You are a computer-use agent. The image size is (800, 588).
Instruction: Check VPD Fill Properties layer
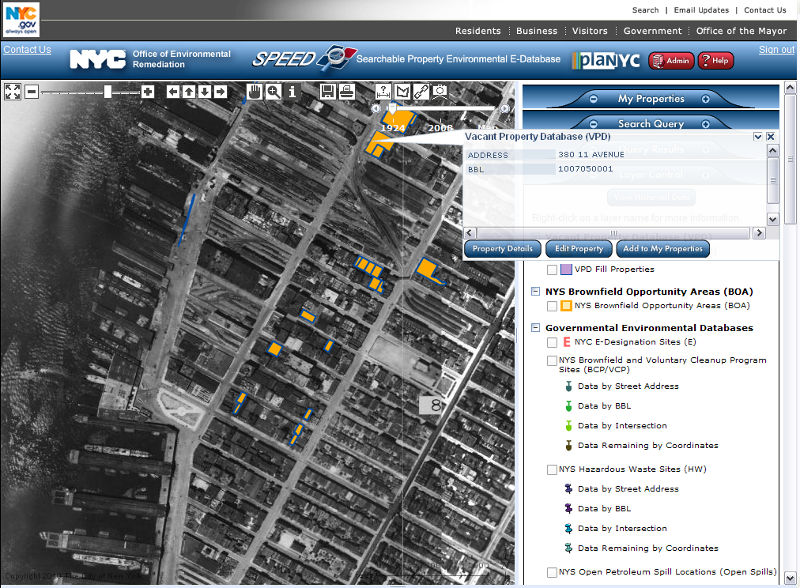pos(552,270)
